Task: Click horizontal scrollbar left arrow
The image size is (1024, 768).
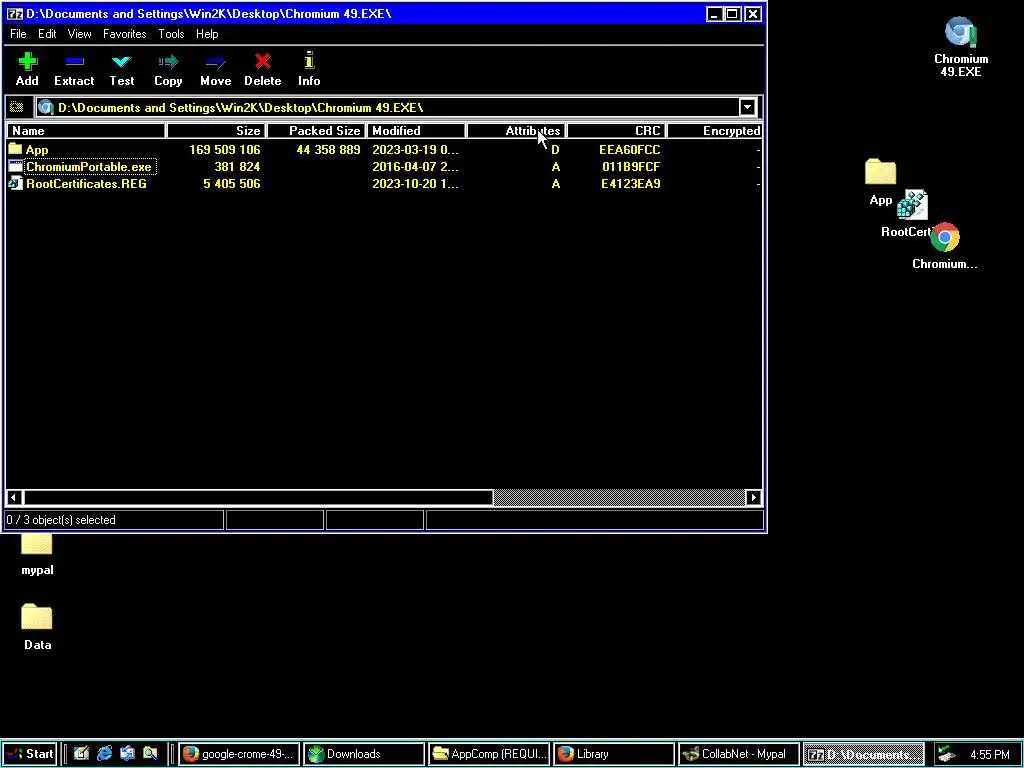Action: pos(13,498)
